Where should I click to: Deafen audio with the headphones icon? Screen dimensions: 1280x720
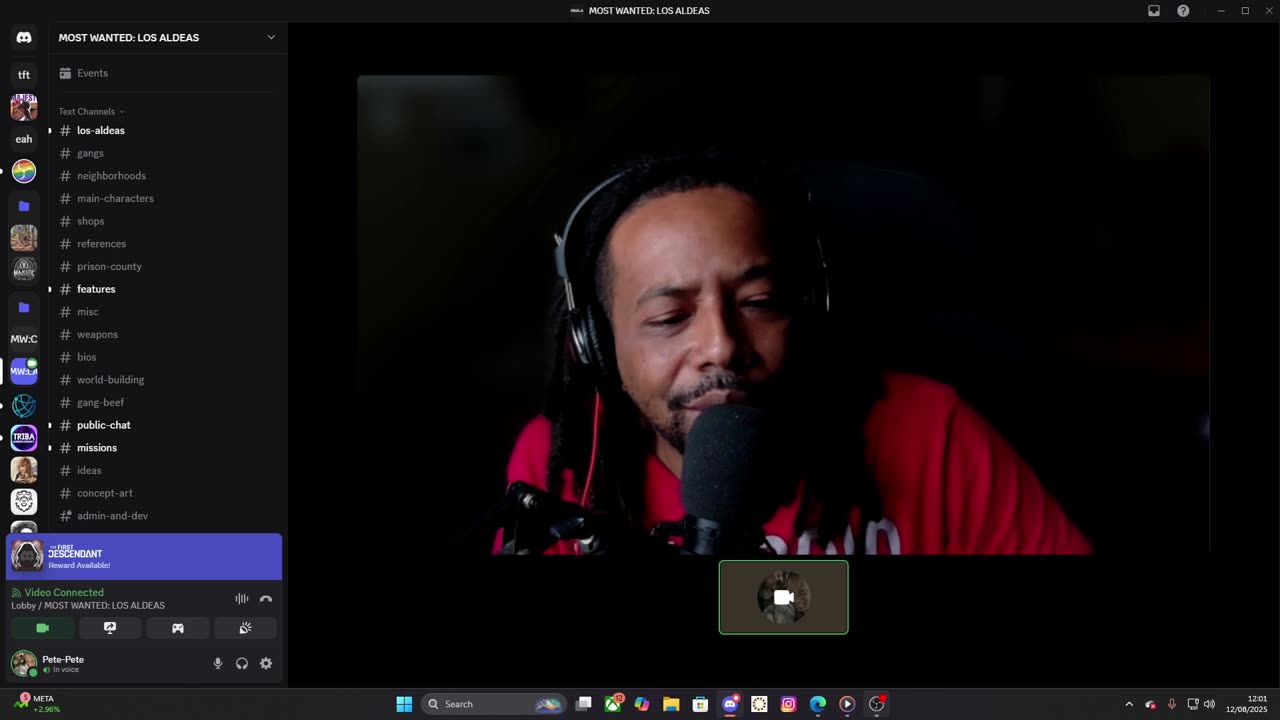coord(242,663)
